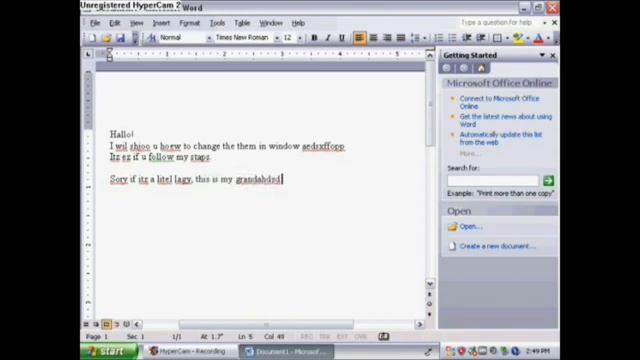Image resolution: width=640 pixels, height=360 pixels.
Task: Open the Style dropdown showing Normal
Action: click(209, 38)
